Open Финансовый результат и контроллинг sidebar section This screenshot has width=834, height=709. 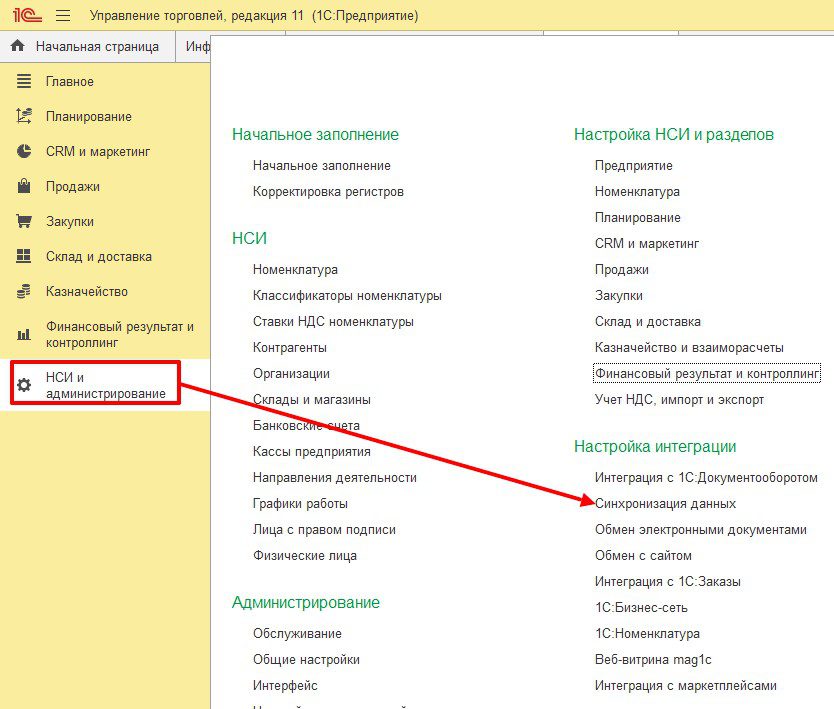coord(119,334)
